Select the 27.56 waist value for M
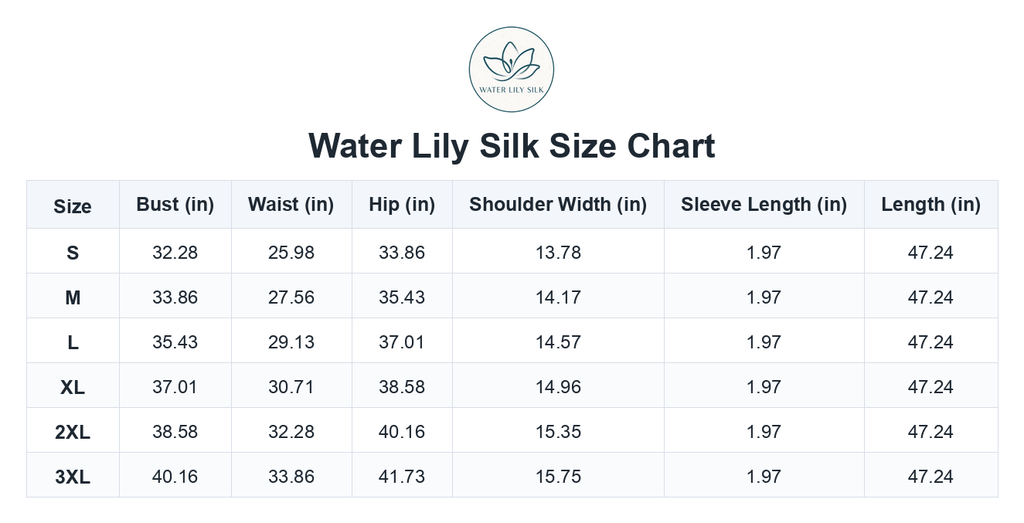 coord(291,297)
